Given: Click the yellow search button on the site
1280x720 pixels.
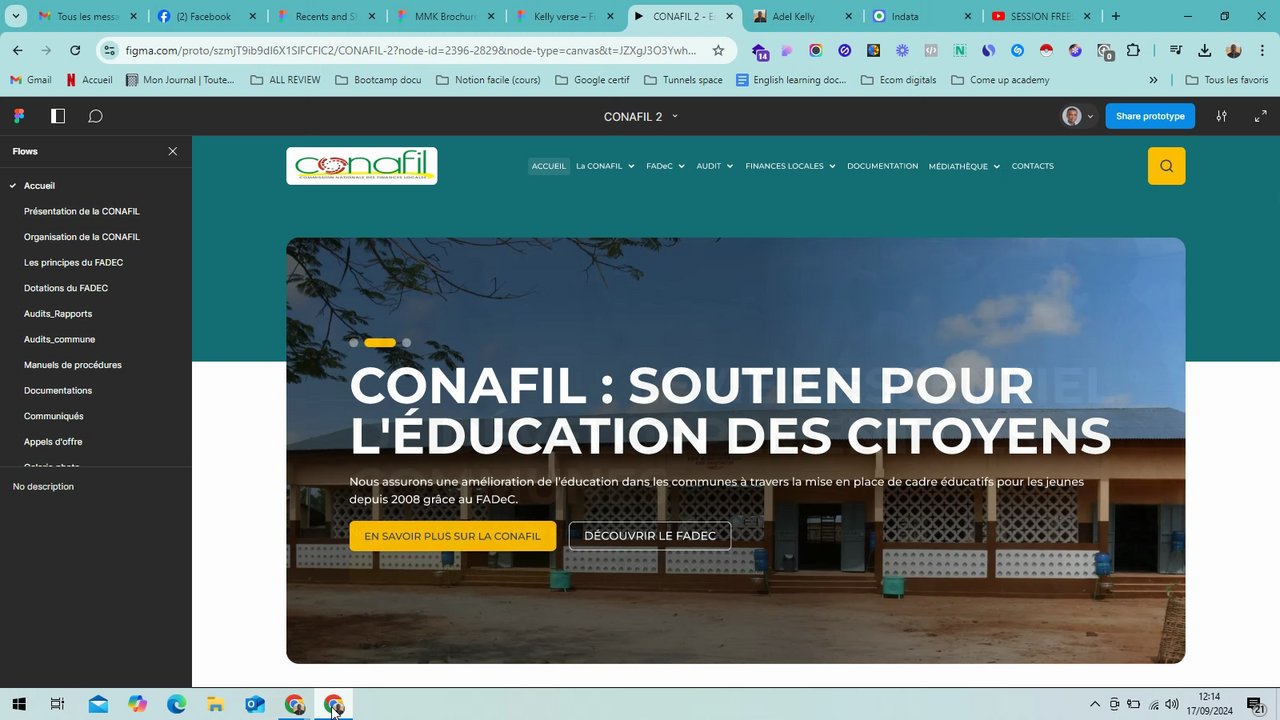Looking at the screenshot, I should (1166, 166).
